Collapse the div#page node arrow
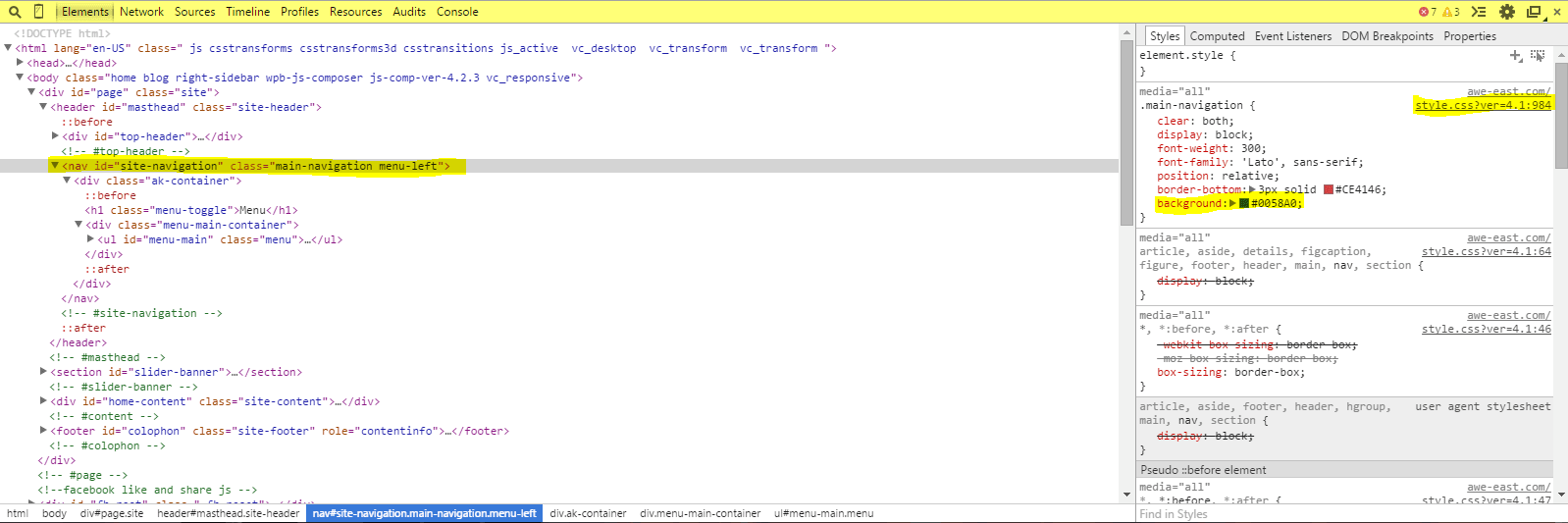The height and width of the screenshot is (523, 1568). [x=31, y=92]
